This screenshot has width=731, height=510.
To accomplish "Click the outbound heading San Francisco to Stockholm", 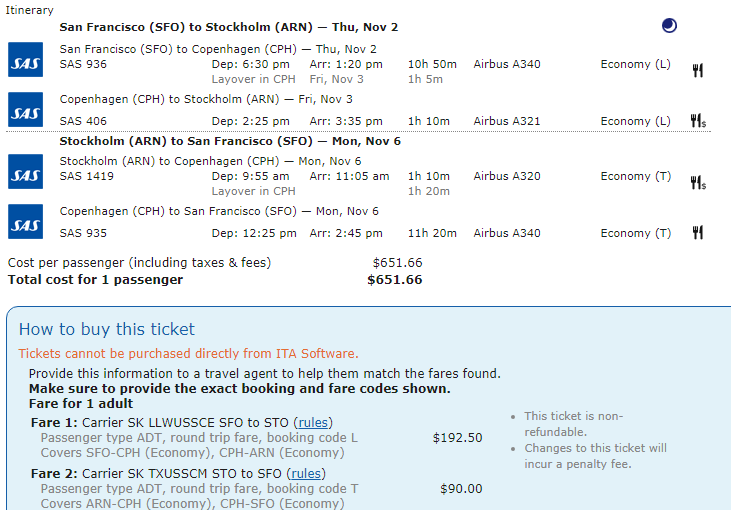I will click(229, 27).
